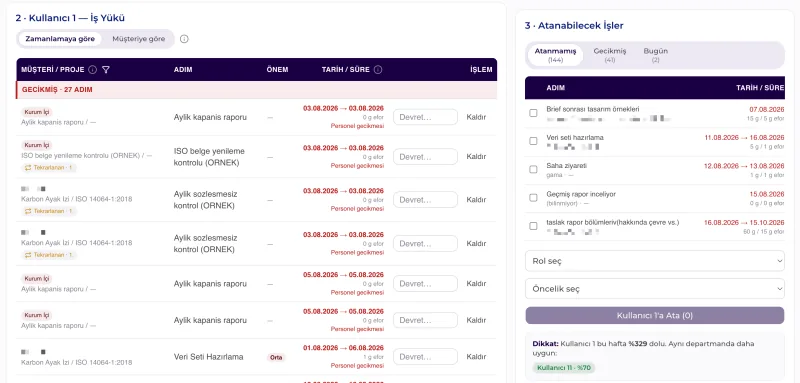800x383 pixels.
Task: Click the GECİKMİŞ - 27 ADIM group header
Action: [x=257, y=90]
